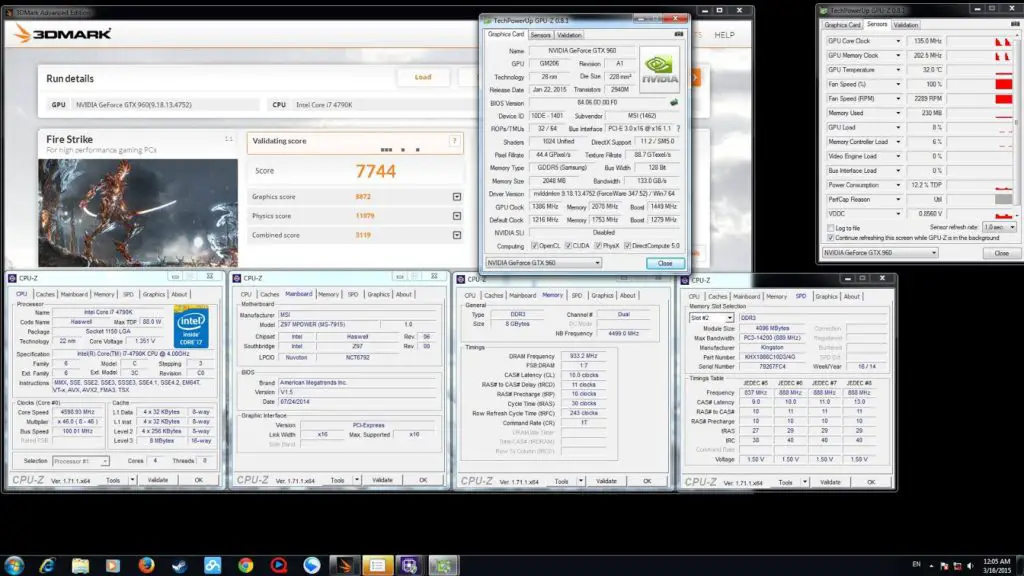Open the network tray icon

pyautogui.click(x=957, y=566)
